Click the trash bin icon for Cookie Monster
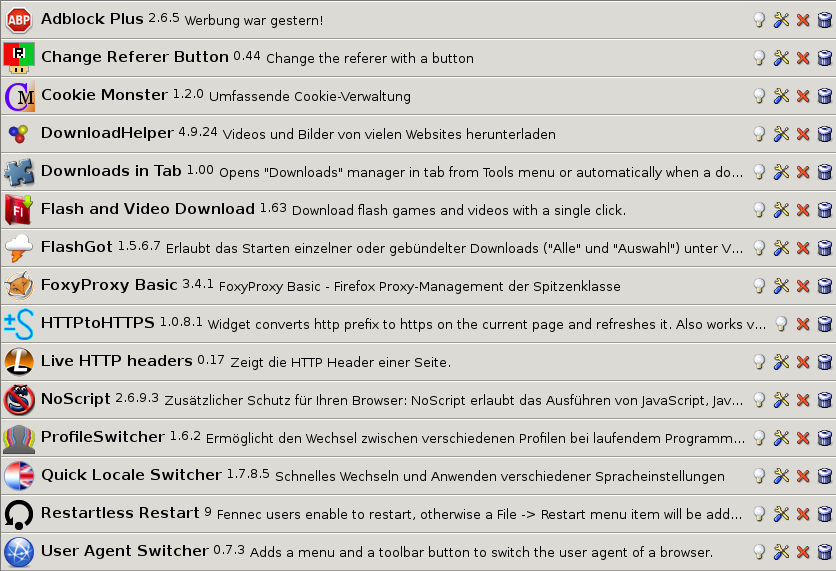The height and width of the screenshot is (571, 836). click(824, 96)
